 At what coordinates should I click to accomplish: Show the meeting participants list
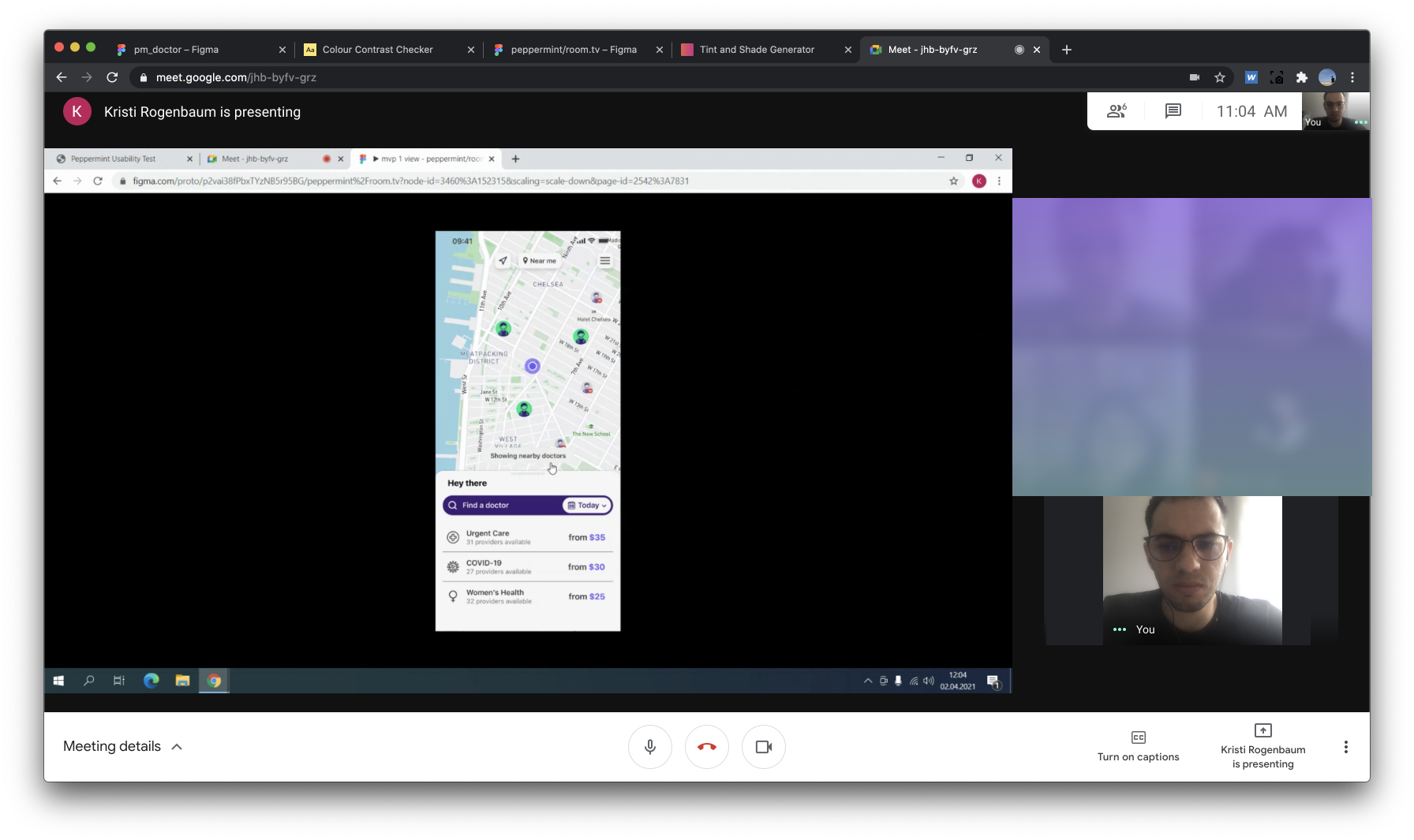[1116, 111]
